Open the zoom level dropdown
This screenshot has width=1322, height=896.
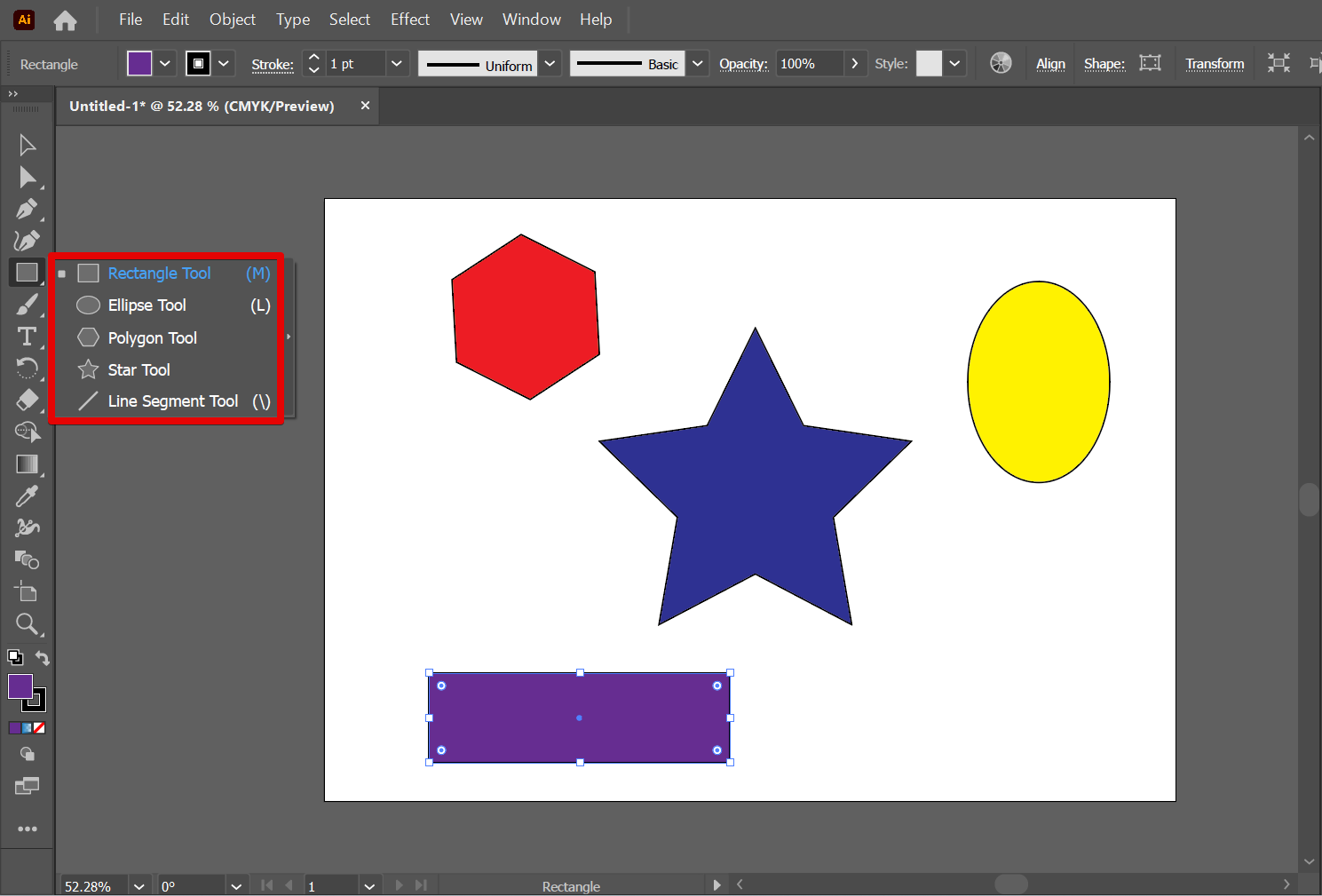point(139,886)
